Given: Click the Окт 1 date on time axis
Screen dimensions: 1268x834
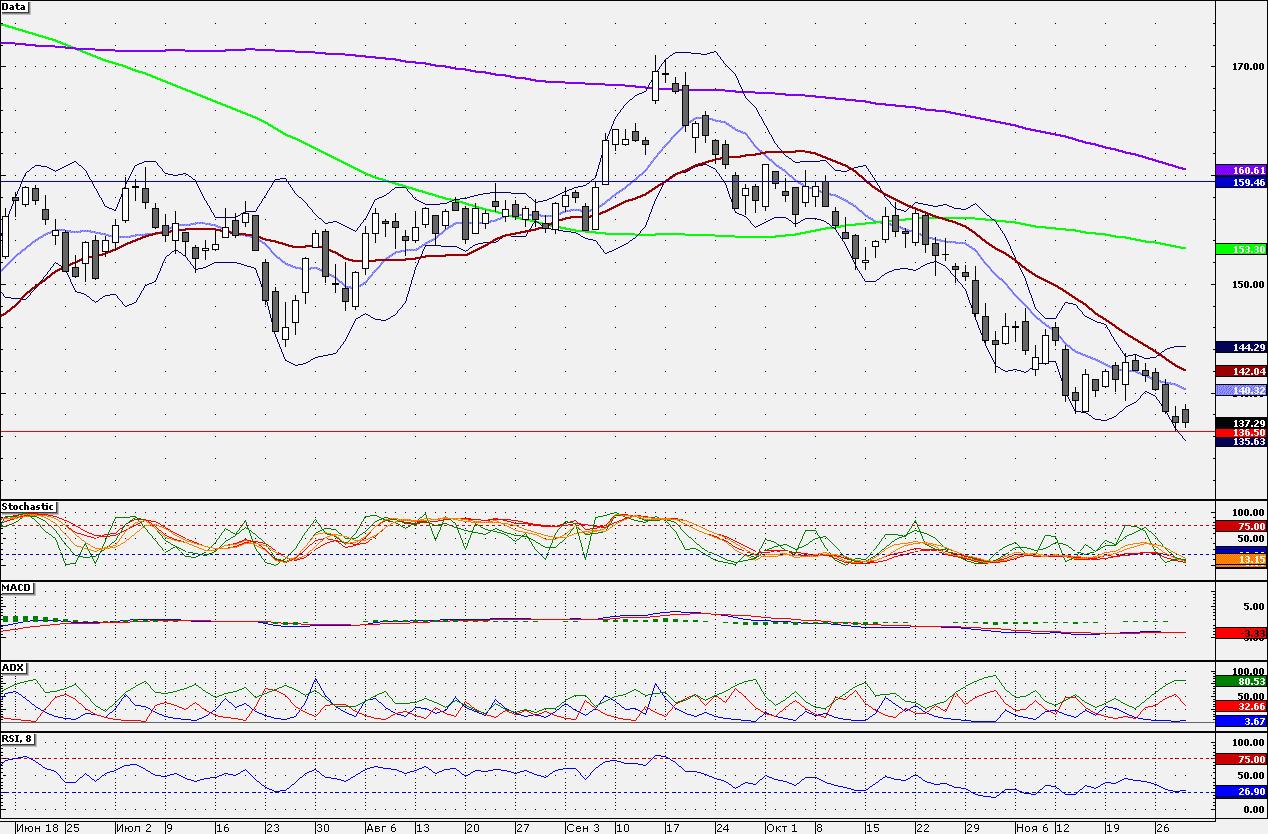Looking at the screenshot, I should tap(781, 828).
